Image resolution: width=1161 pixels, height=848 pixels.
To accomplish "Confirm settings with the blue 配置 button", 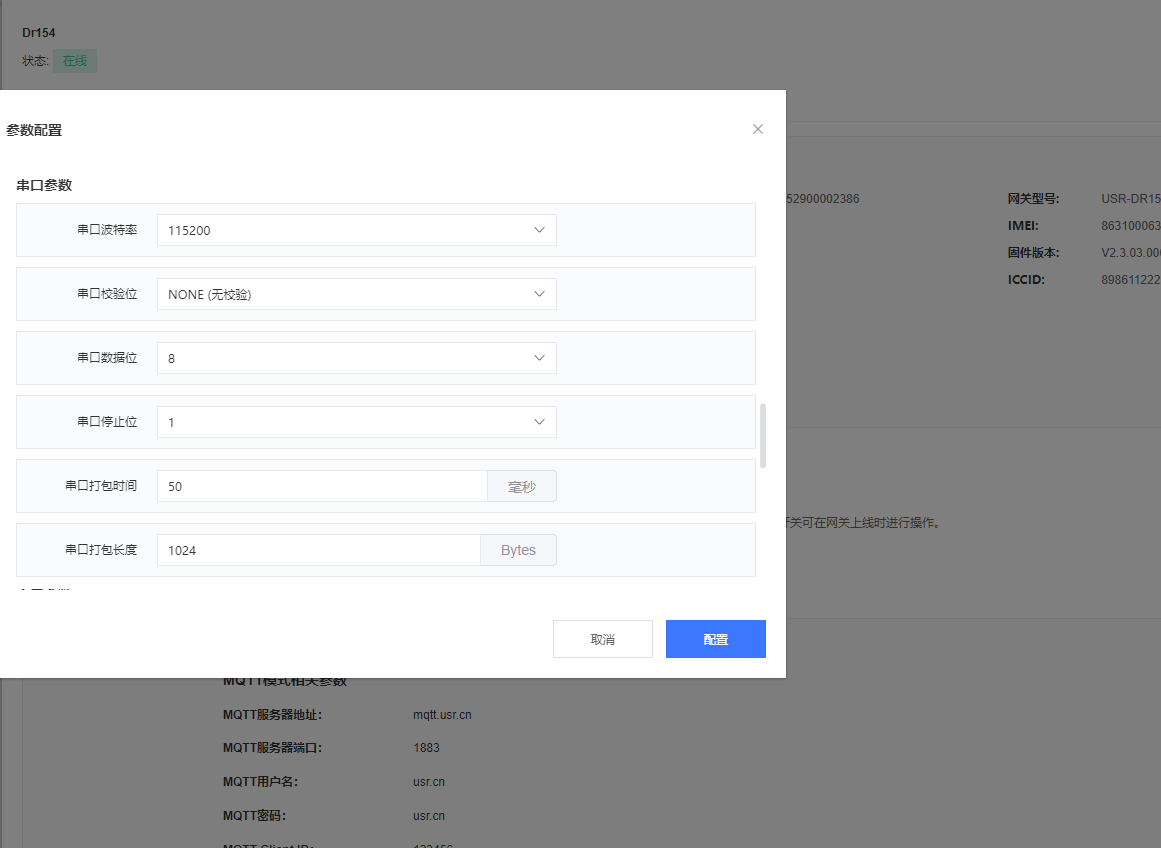I will tap(716, 639).
